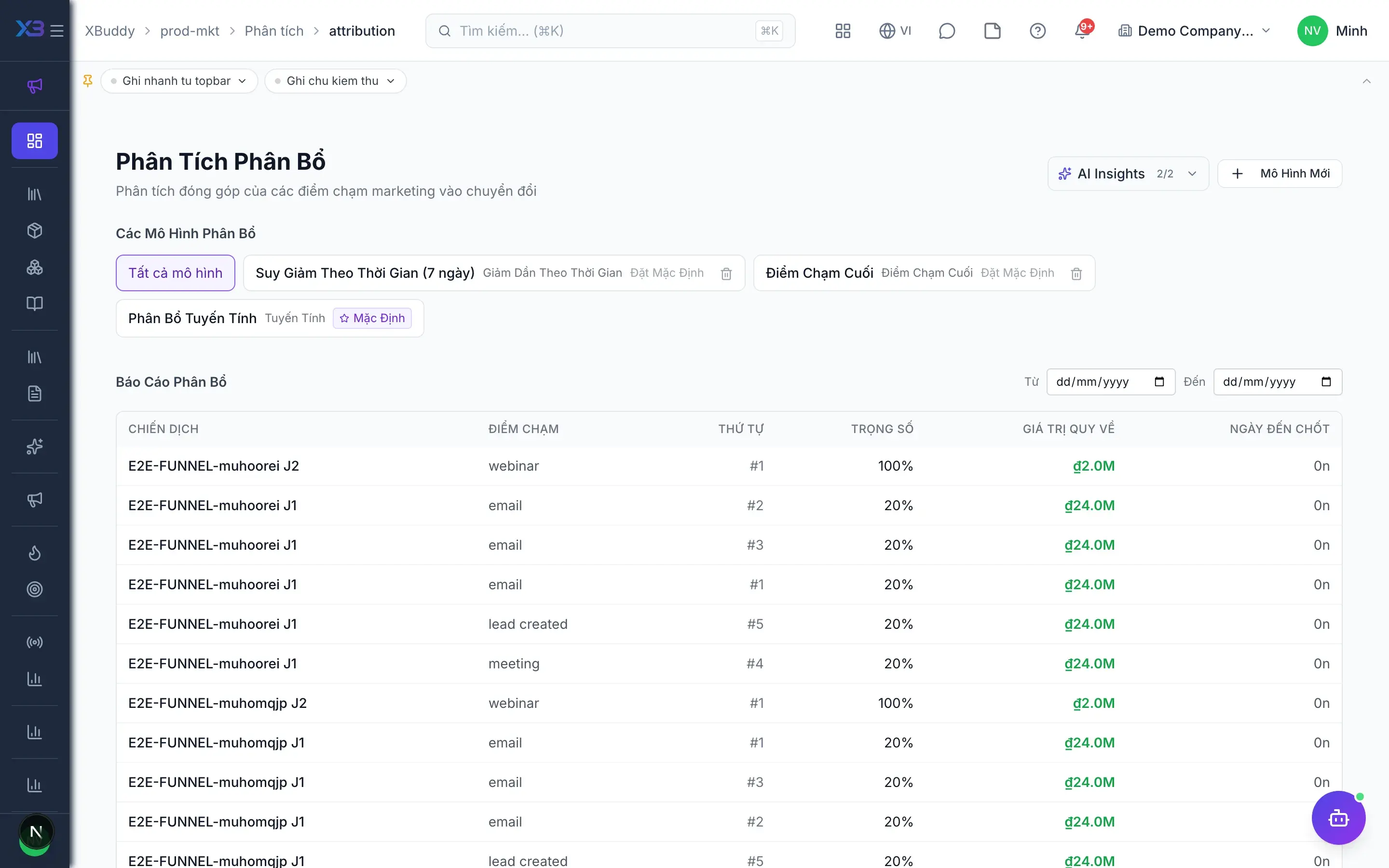Expand Ghi chu kiem thu dropdown
The width and height of the screenshot is (1389, 868).
pyautogui.click(x=335, y=81)
